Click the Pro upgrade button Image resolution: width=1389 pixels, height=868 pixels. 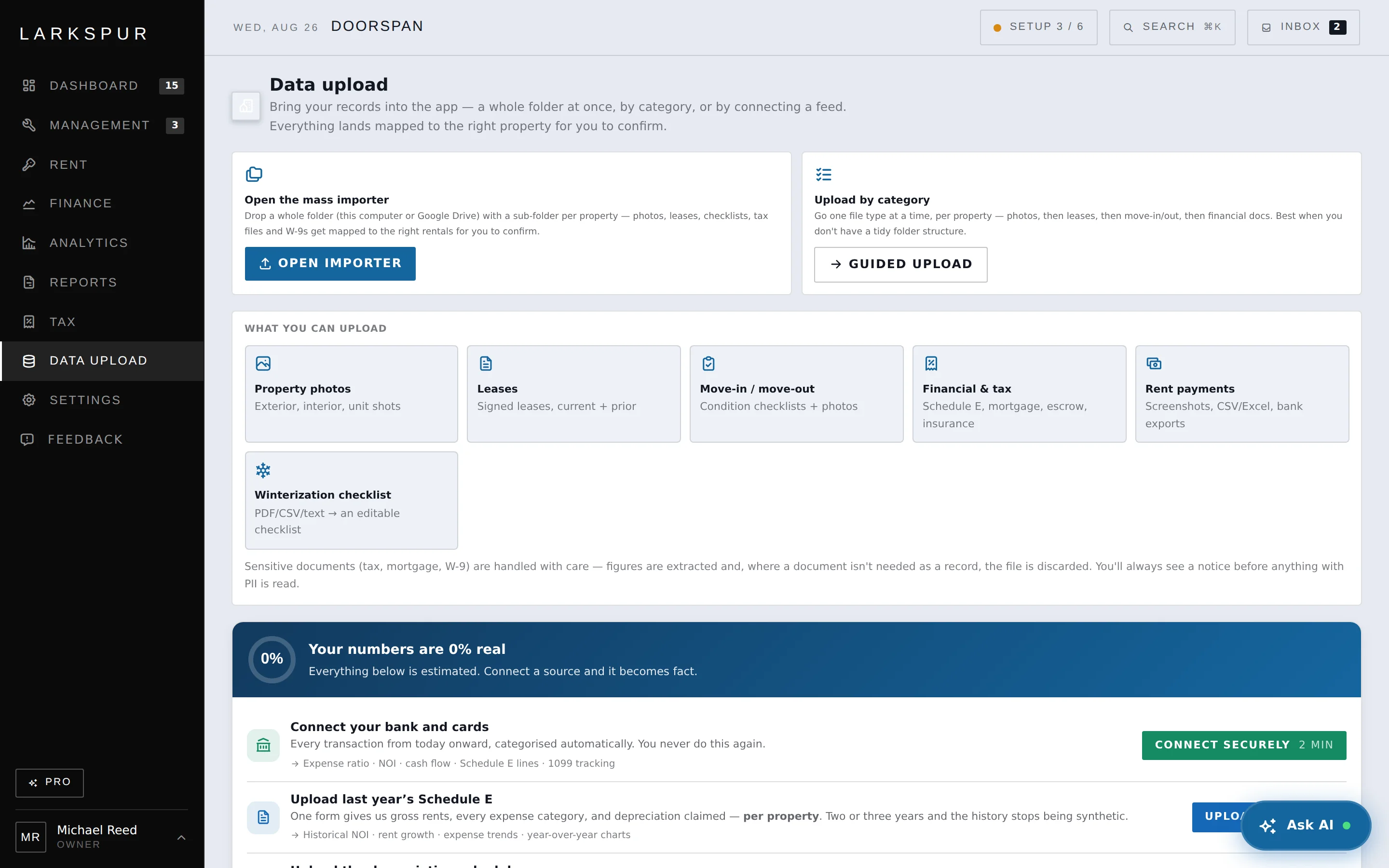(x=49, y=783)
